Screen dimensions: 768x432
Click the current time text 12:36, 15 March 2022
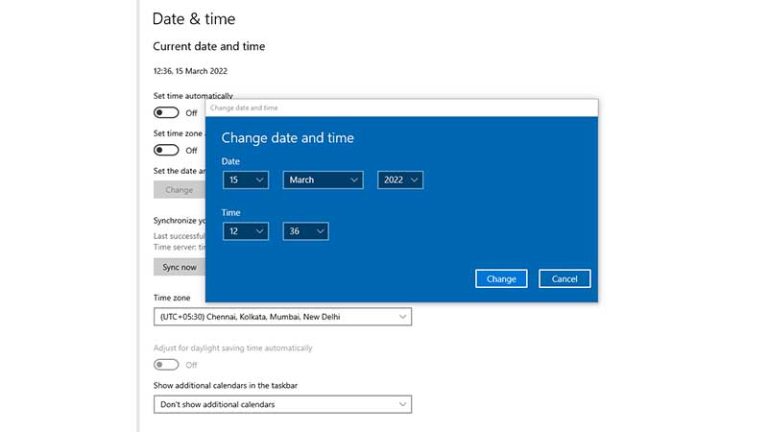coord(190,72)
